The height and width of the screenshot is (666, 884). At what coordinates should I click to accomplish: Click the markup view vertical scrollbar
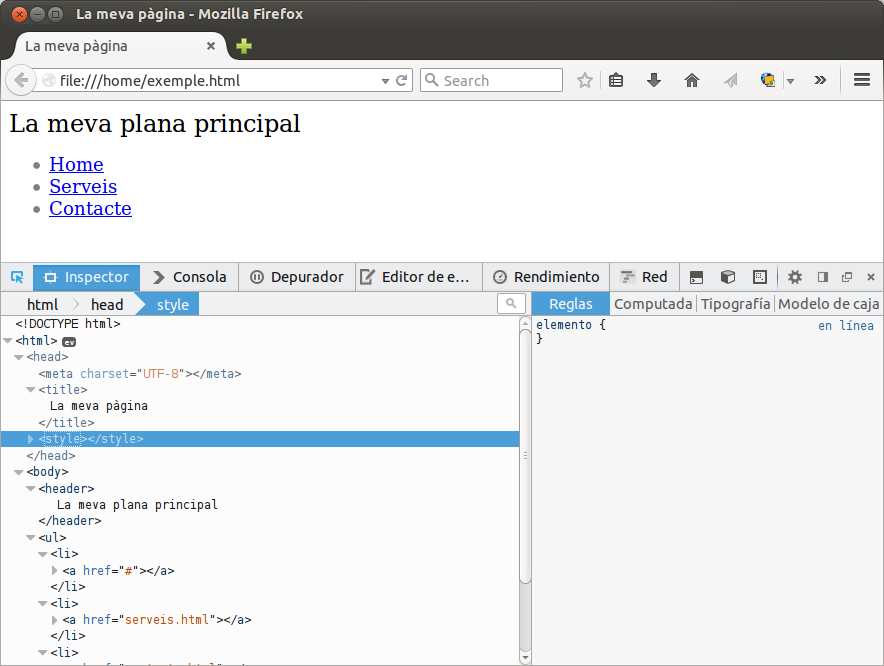click(x=525, y=450)
